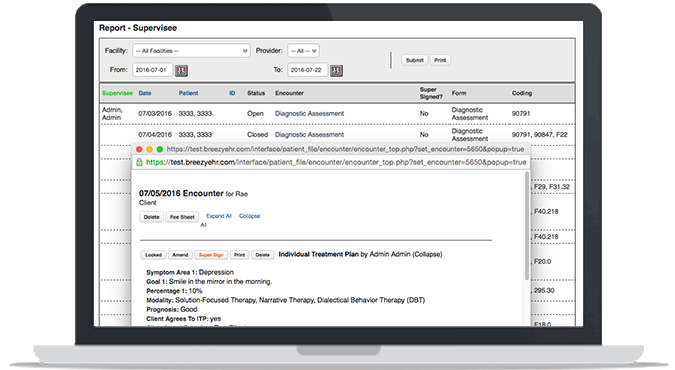Click the Expand All link
Screen dimensions: 675x370
[219, 216]
